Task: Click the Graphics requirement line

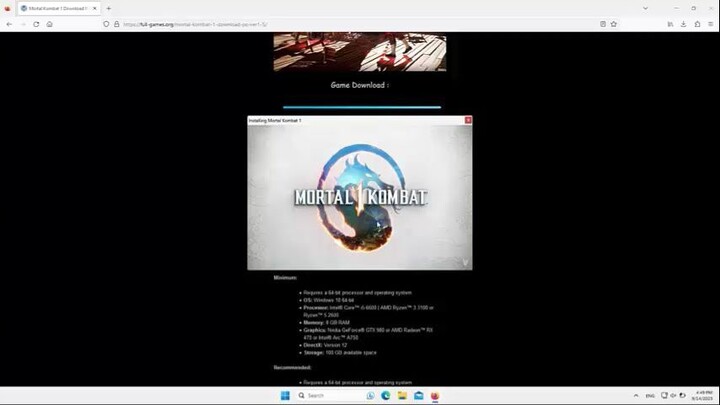Action: [368, 334]
